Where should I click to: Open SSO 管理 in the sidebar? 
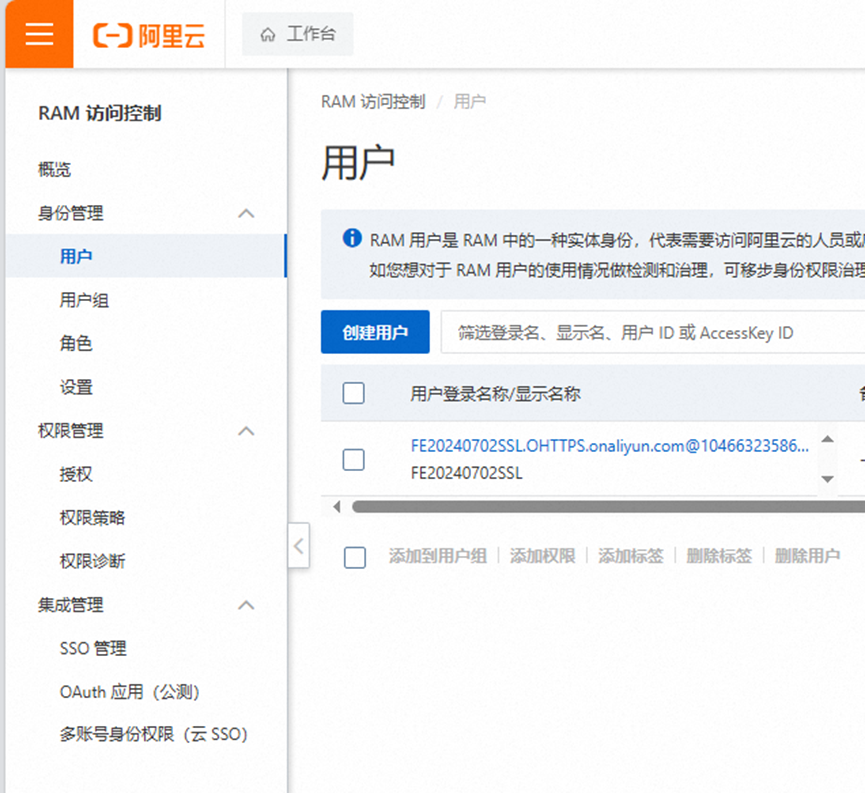coord(93,648)
